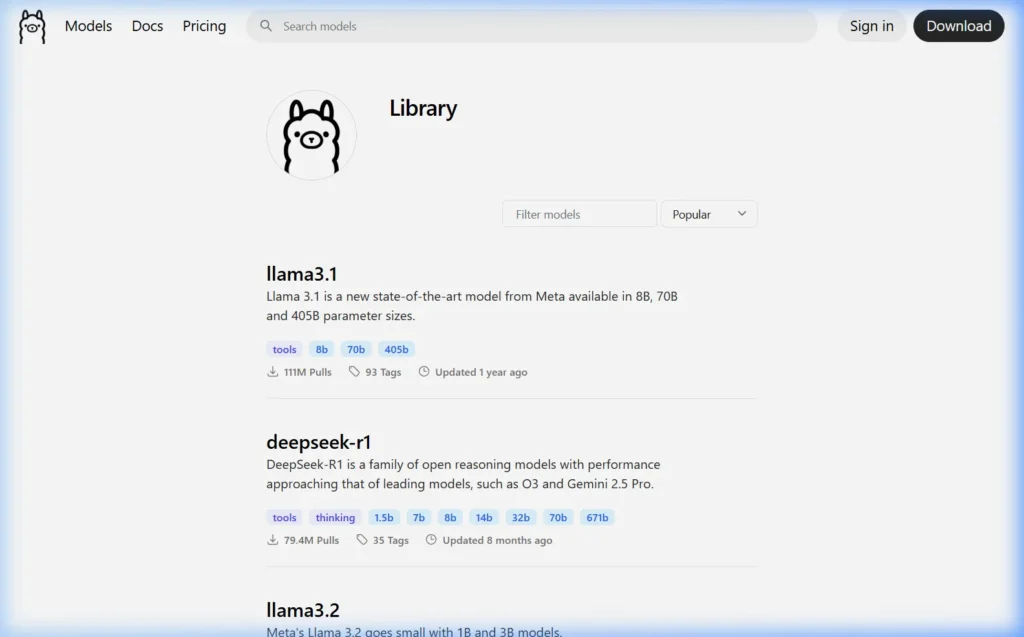Click the clock icon beside Updated 8 months ago
This screenshot has width=1024, height=637.
(430, 539)
